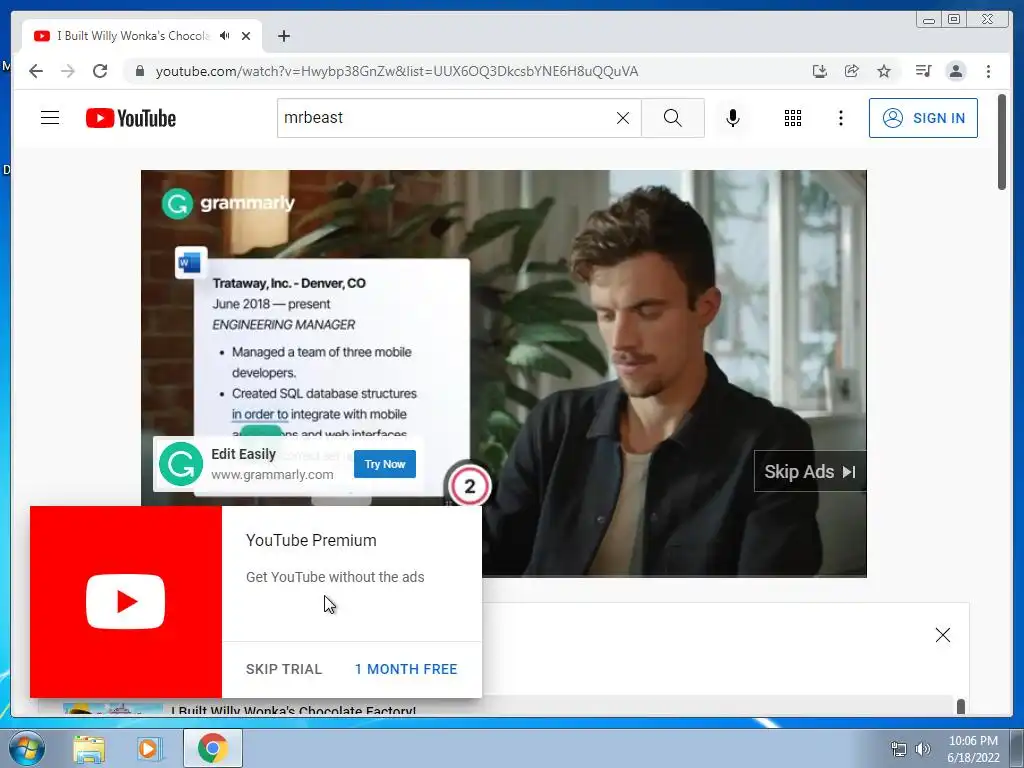Screen dimensions: 1024x768
Task: Select the I Built Willy Wonka's tab
Action: coord(133,36)
